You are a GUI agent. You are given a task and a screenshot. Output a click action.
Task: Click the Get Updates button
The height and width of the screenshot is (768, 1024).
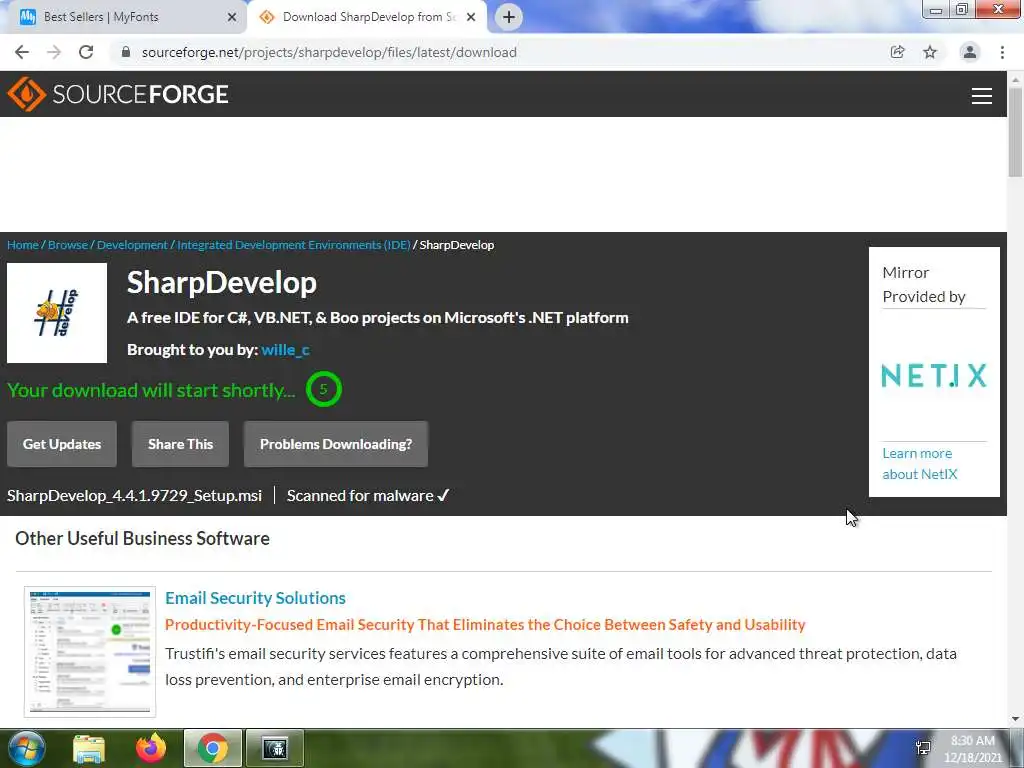click(x=62, y=444)
